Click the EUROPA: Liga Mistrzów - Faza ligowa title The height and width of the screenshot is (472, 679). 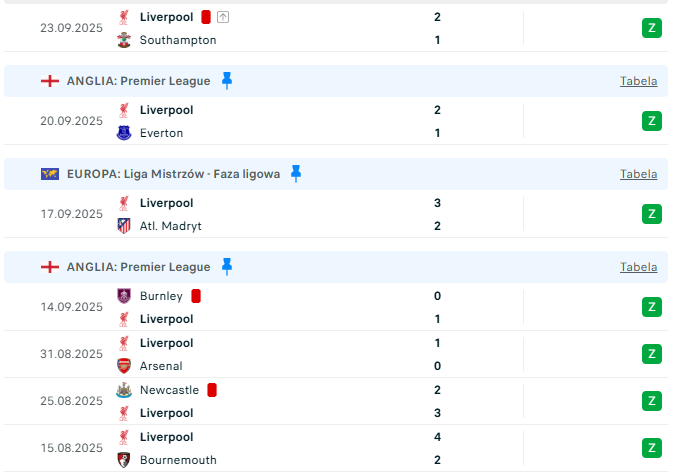(x=175, y=174)
